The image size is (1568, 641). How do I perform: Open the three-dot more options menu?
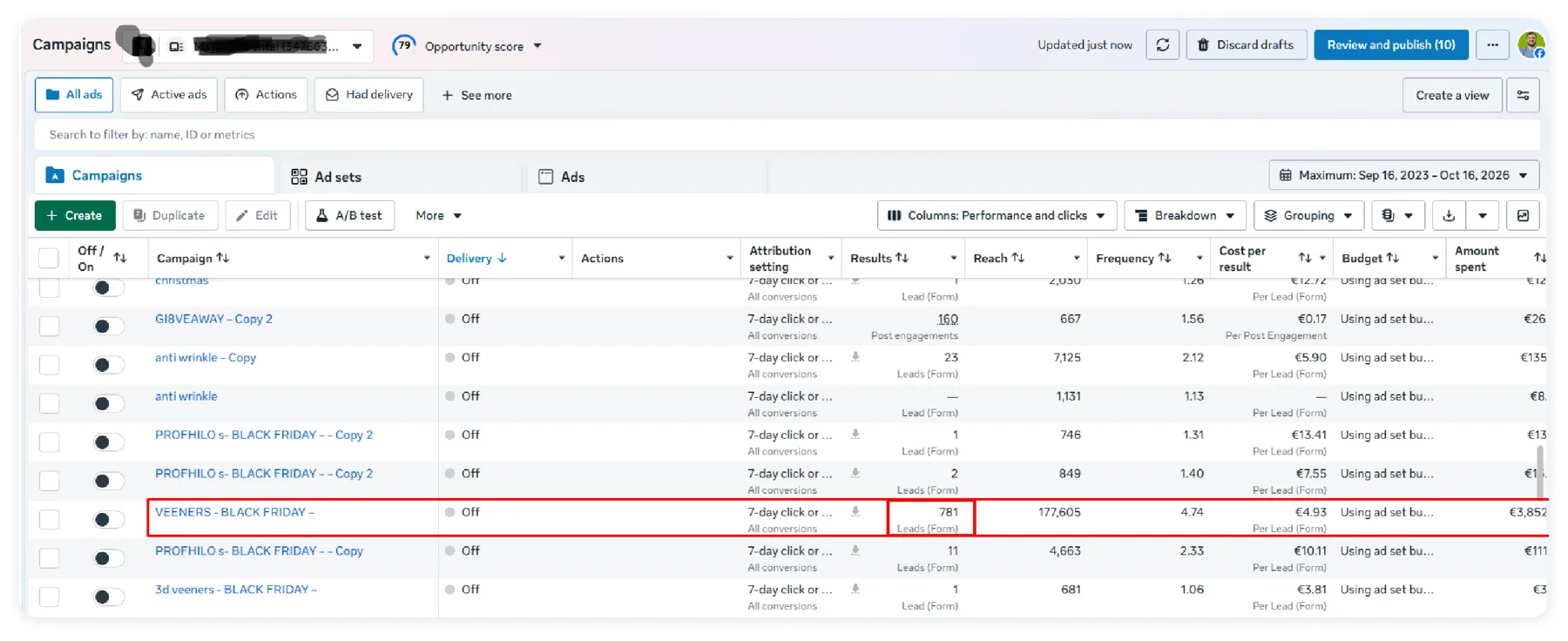click(x=1492, y=45)
